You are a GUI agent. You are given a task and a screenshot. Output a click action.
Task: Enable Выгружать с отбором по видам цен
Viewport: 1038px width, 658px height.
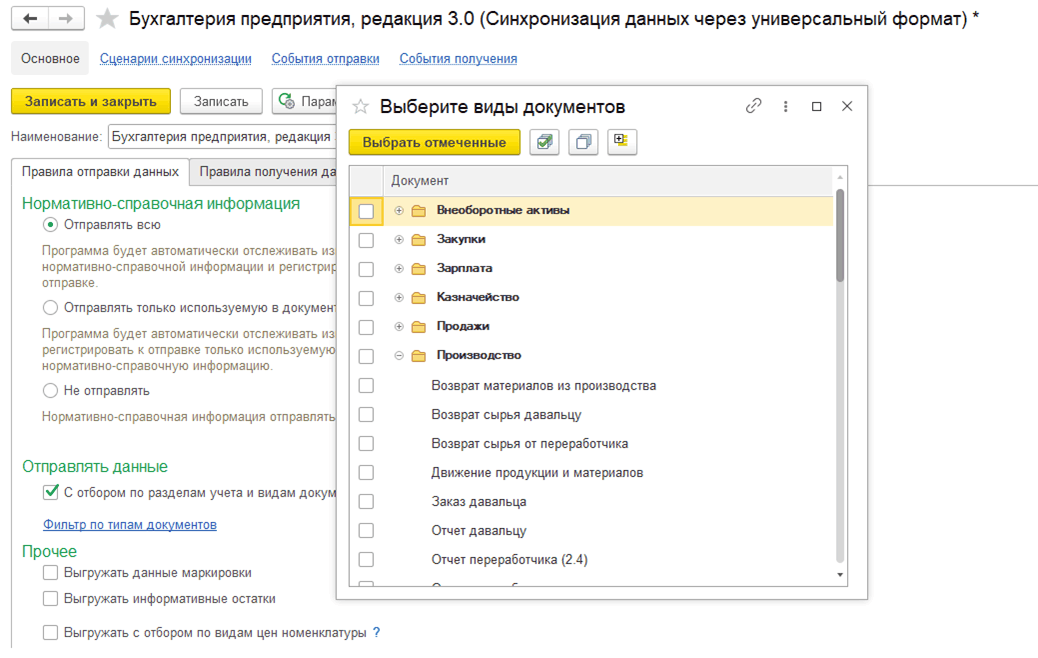point(50,632)
